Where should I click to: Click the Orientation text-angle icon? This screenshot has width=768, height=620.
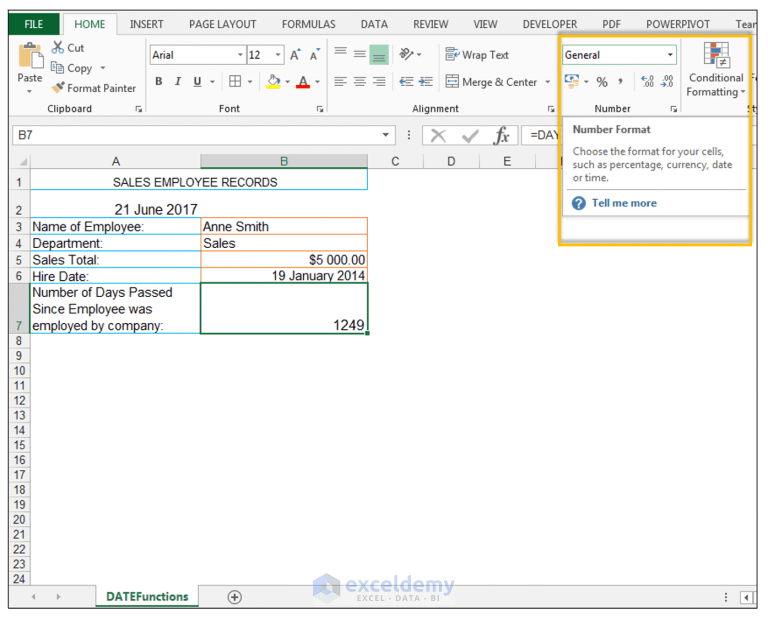pos(407,54)
